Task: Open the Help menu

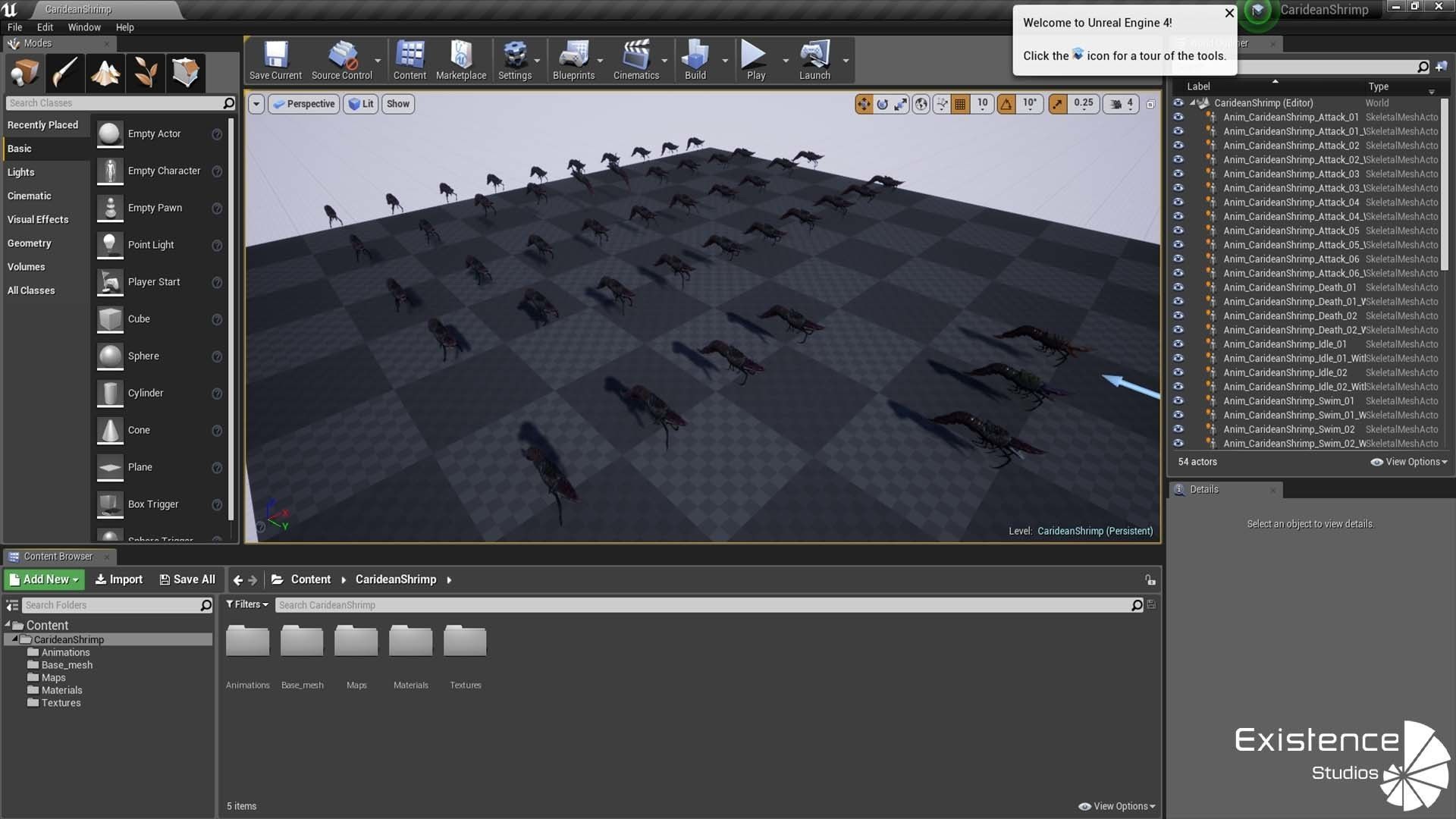Action: tap(125, 27)
